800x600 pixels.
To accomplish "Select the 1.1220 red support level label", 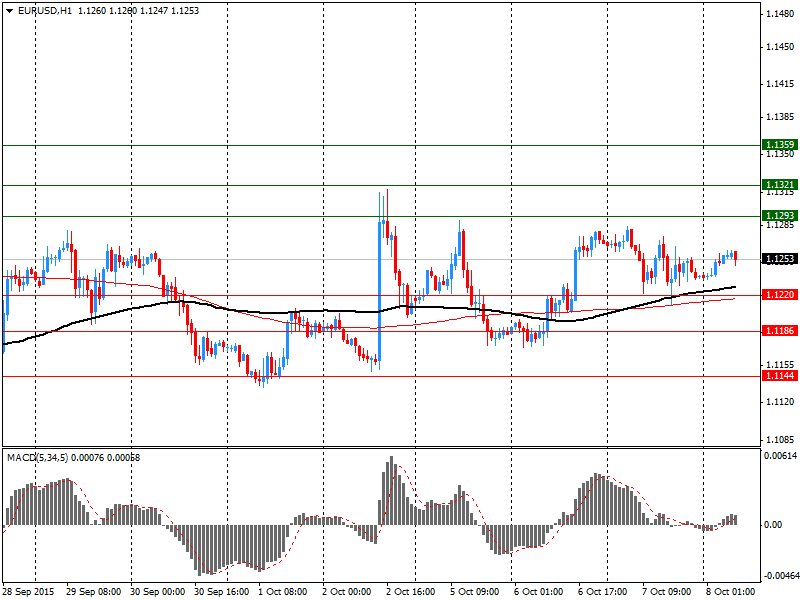I will pos(780,295).
